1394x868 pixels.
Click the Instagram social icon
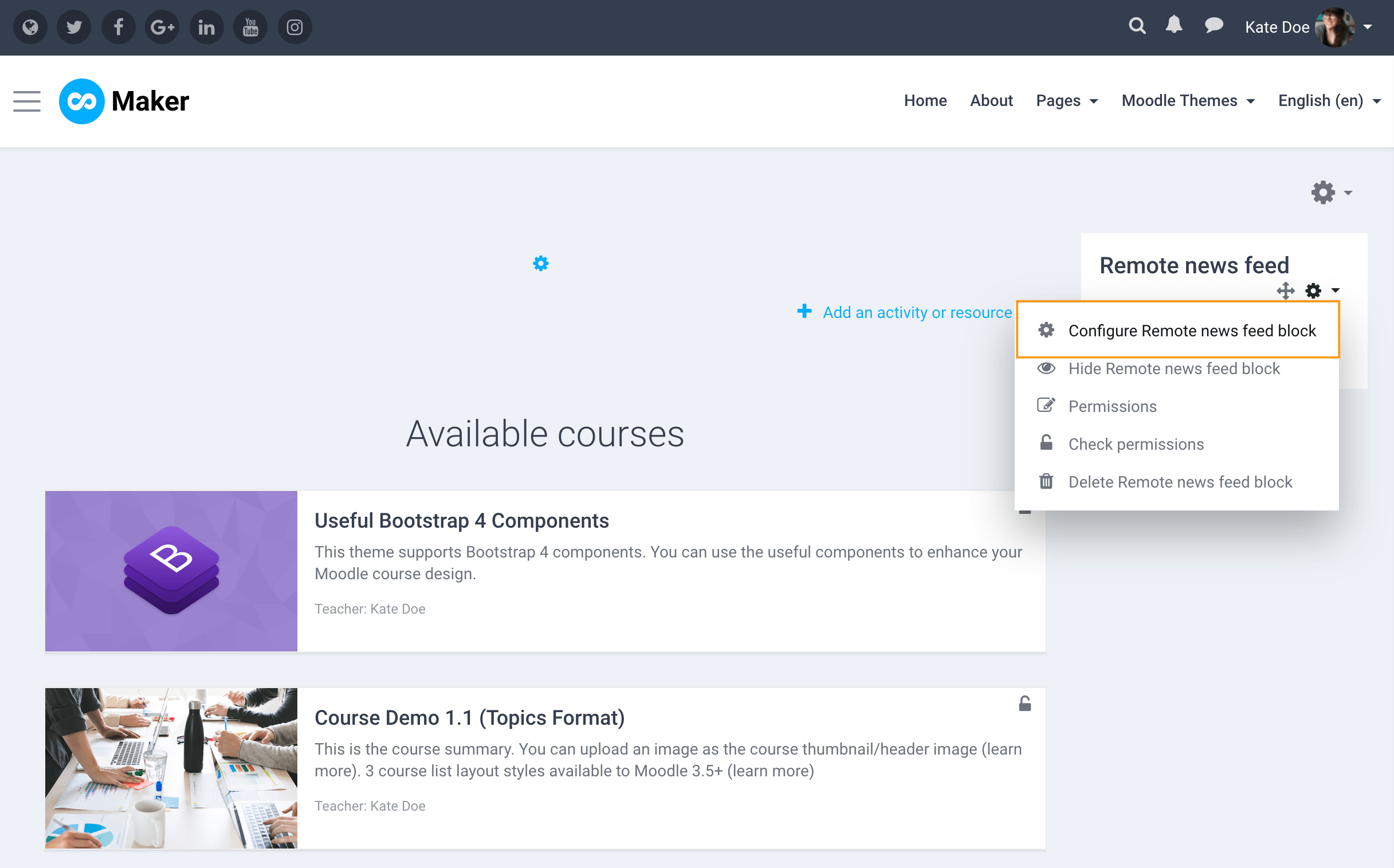(294, 26)
